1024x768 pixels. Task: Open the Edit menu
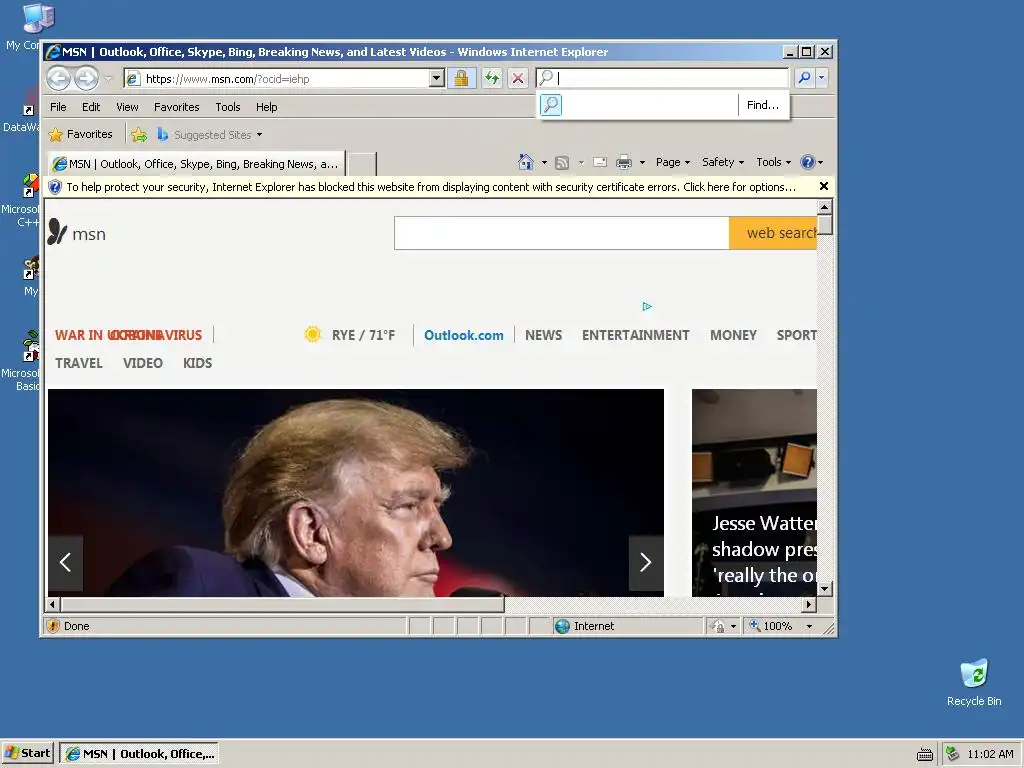pyautogui.click(x=91, y=107)
